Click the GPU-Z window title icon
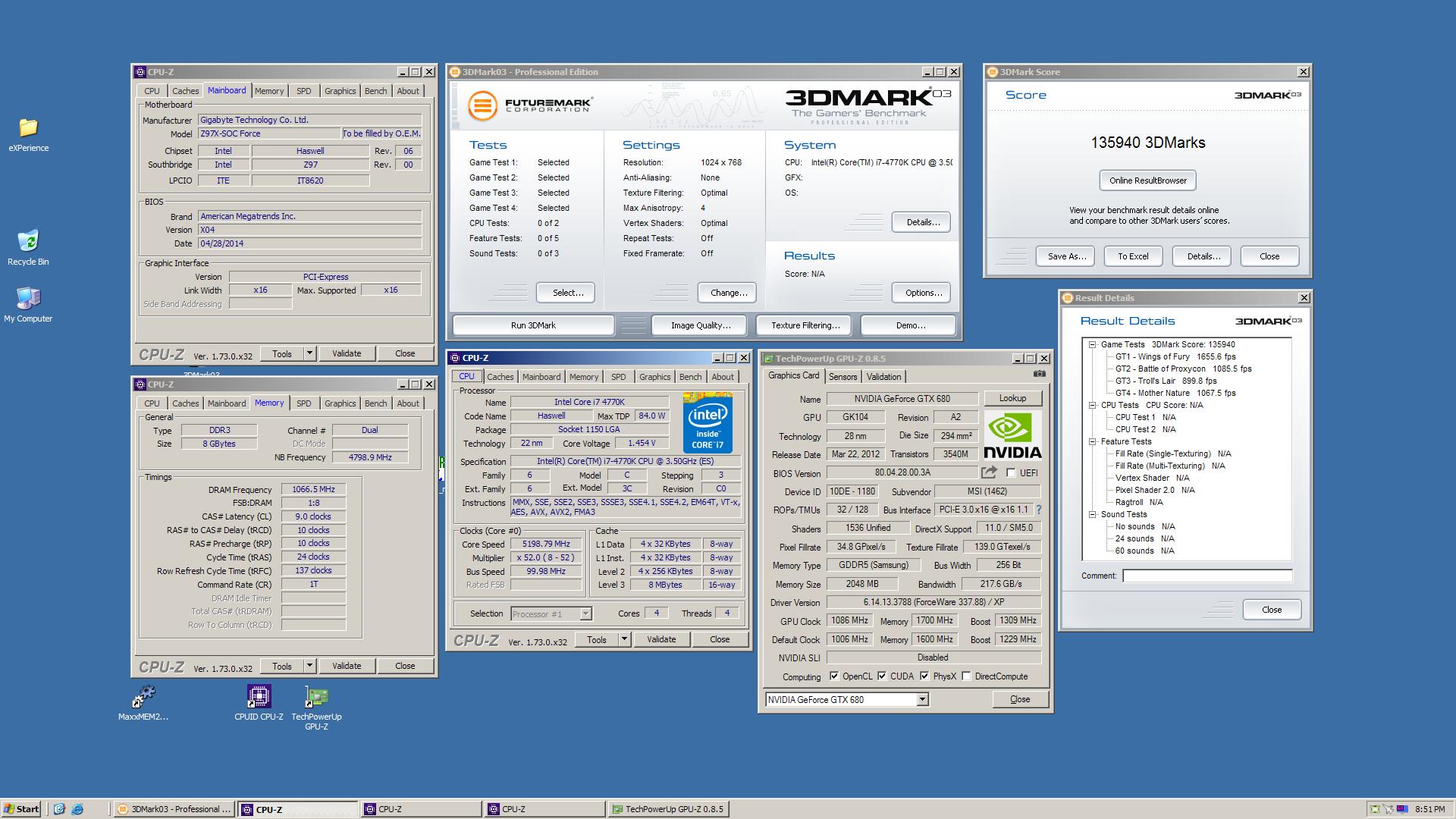1456x819 pixels. pos(768,359)
